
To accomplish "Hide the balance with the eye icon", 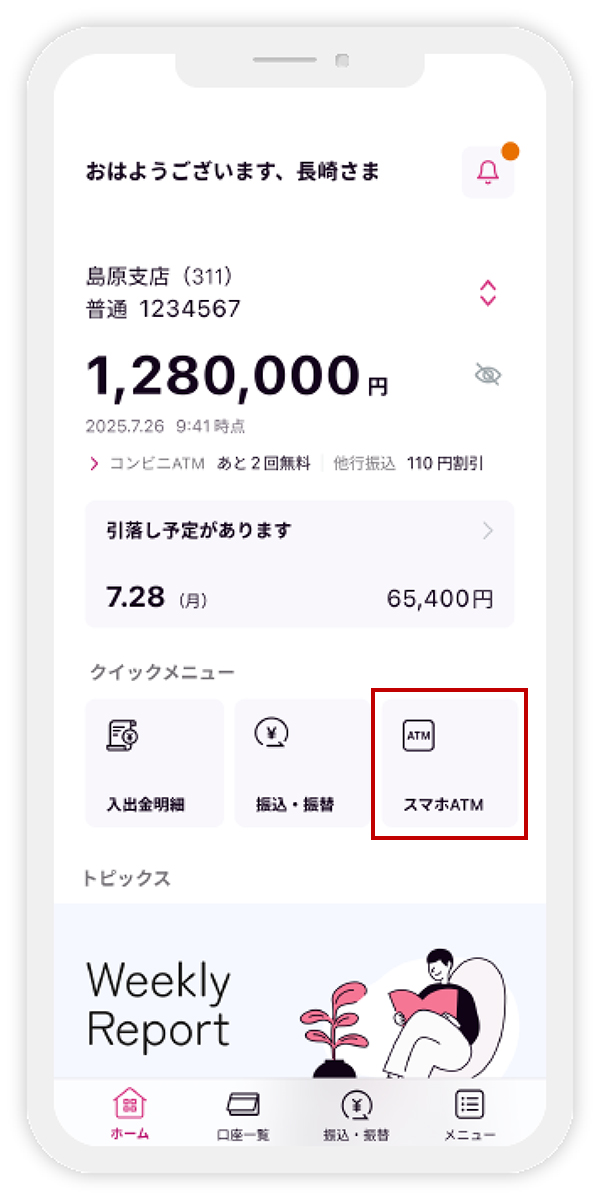I will tap(488, 375).
